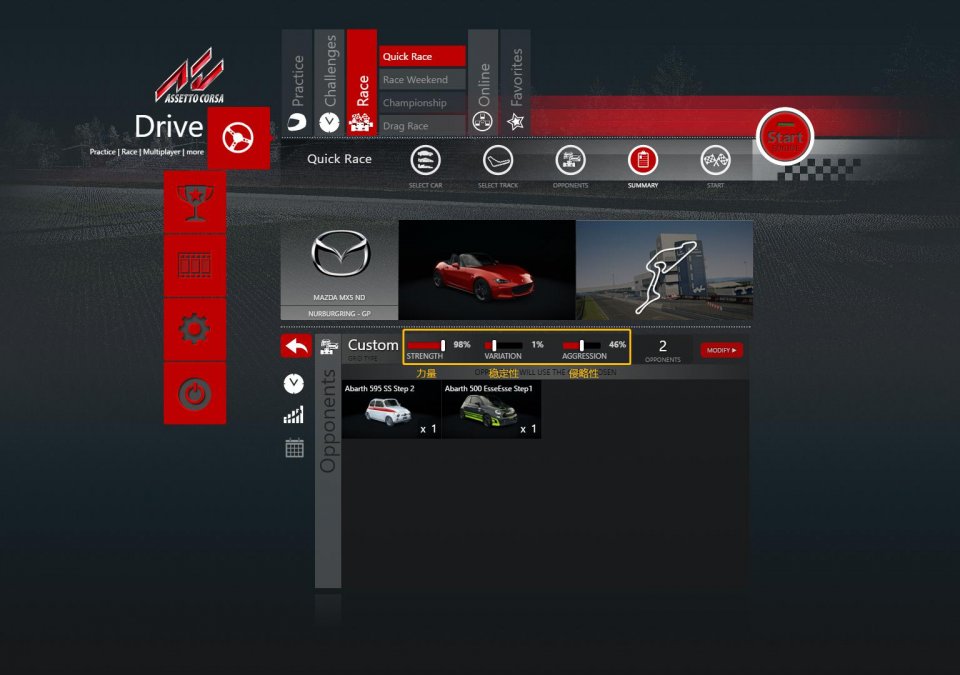The height and width of the screenshot is (675, 960).
Task: Click the Variation slider at 1%
Action: pos(503,345)
